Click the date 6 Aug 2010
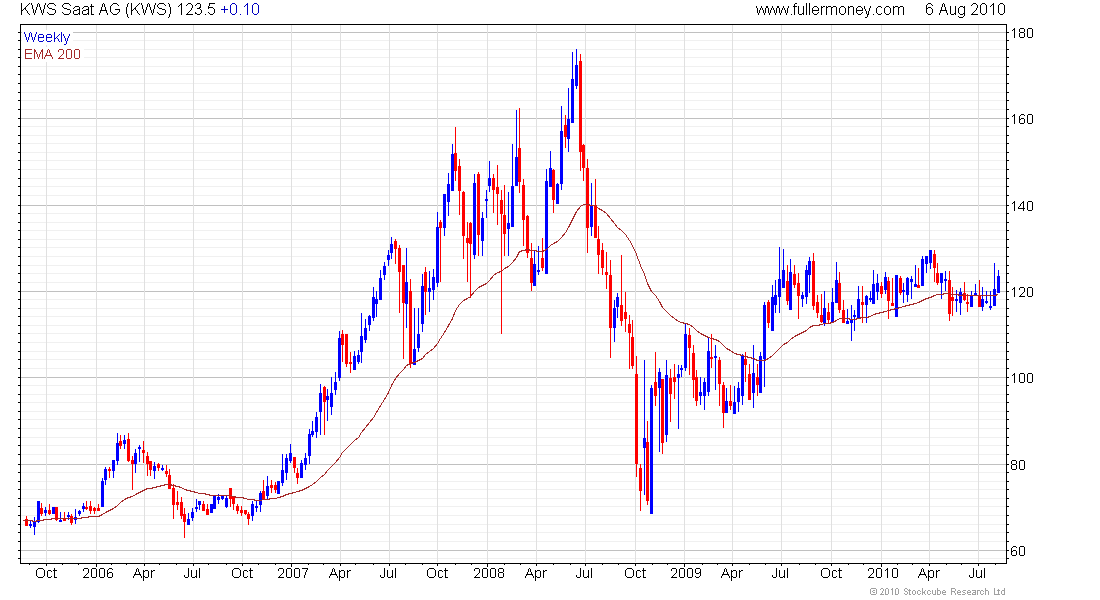Screen dimensions: 1100x600 pyautogui.click(x=965, y=10)
